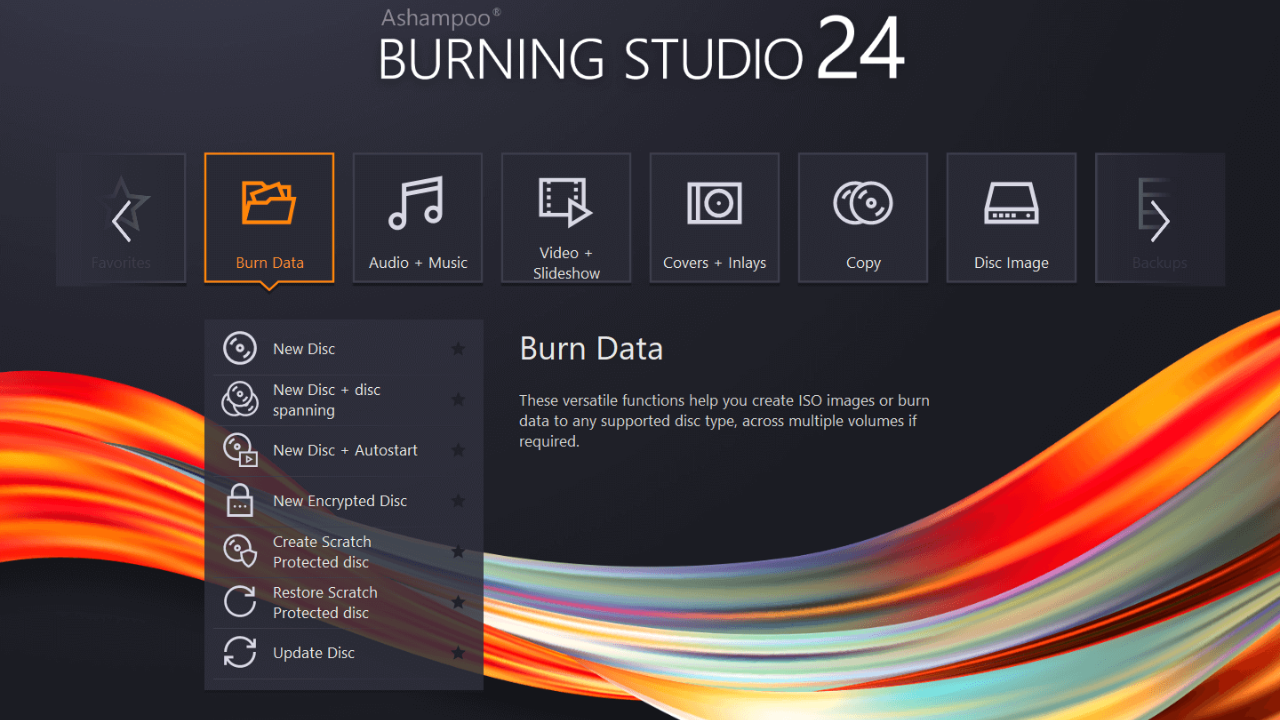Open the Disc Image category tile
The height and width of the screenshot is (720, 1280).
tap(1012, 218)
